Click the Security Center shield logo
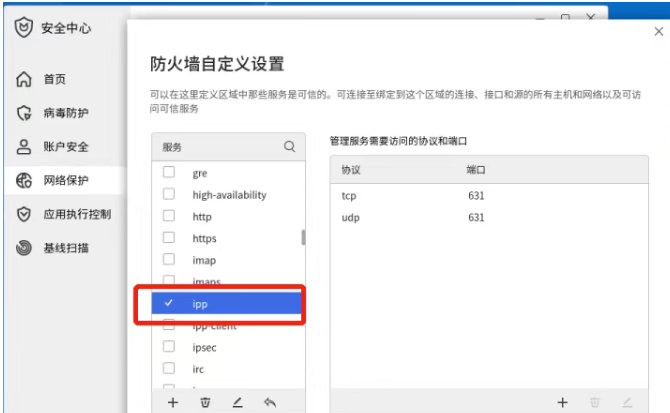The height and width of the screenshot is (413, 670). (24, 29)
